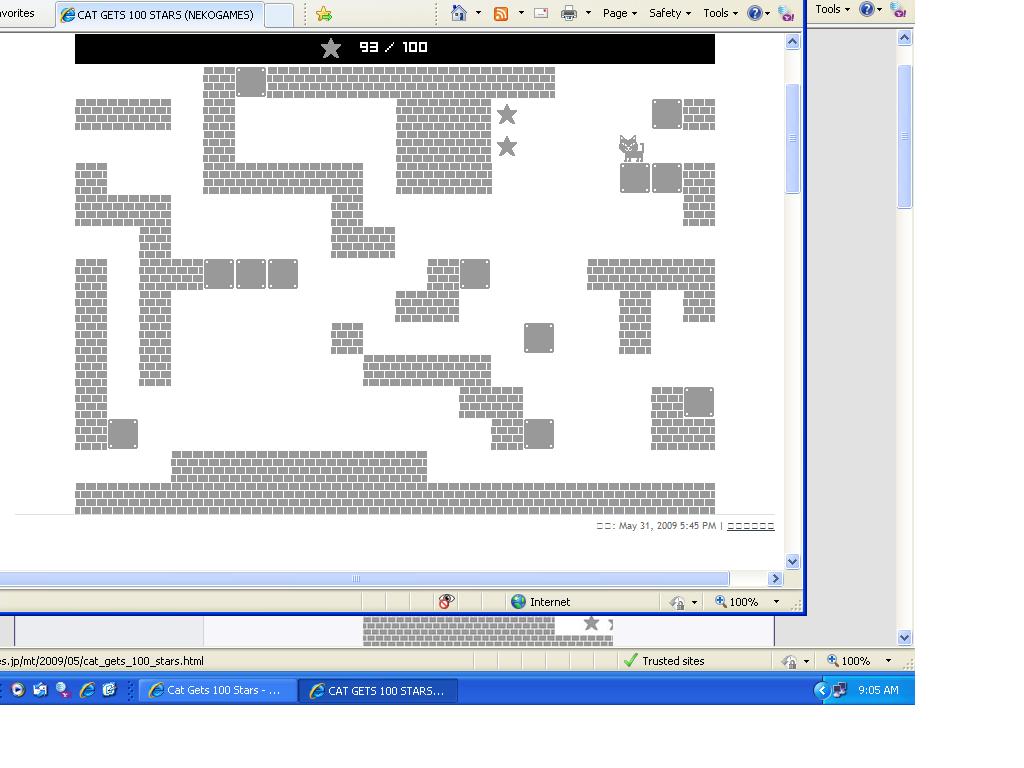Click the Home toolbar icon
This screenshot has height=768, width=1024.
[459, 13]
